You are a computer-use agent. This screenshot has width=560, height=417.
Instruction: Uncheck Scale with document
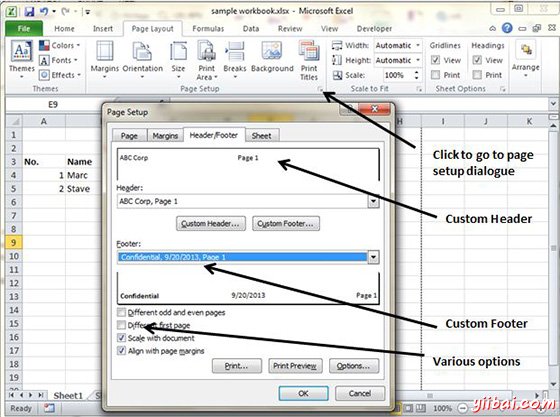click(121, 338)
